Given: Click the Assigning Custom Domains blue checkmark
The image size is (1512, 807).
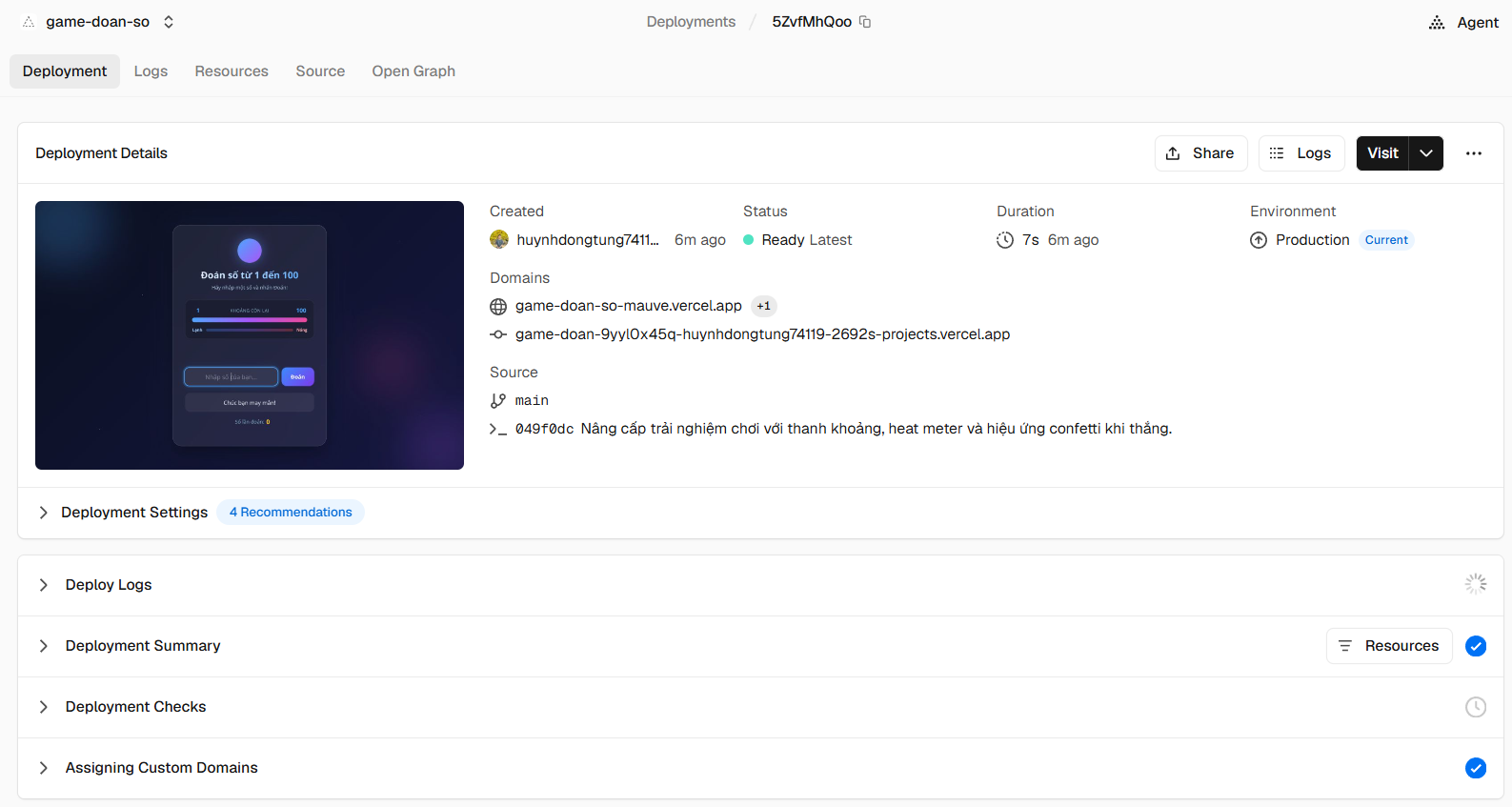Looking at the screenshot, I should point(1476,768).
